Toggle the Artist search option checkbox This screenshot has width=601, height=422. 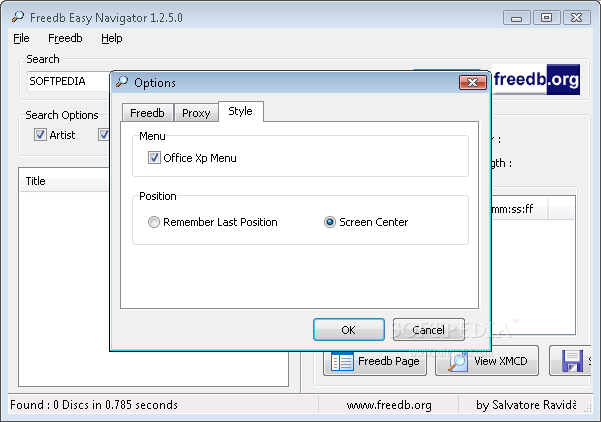(40, 135)
